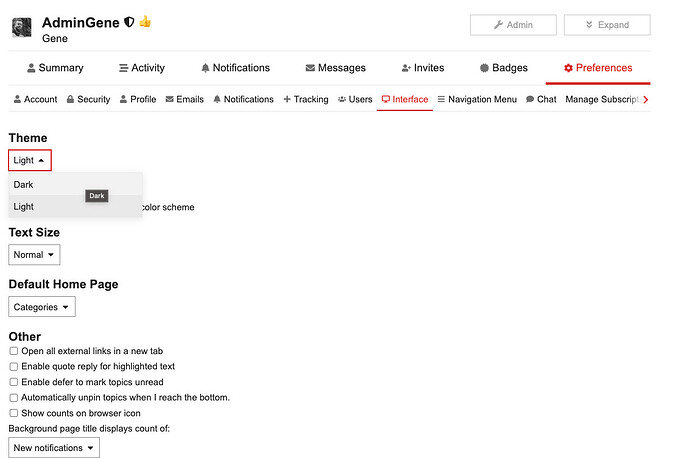Go to the Summary tab
Viewport: 690px width, 458px height.
(55, 68)
